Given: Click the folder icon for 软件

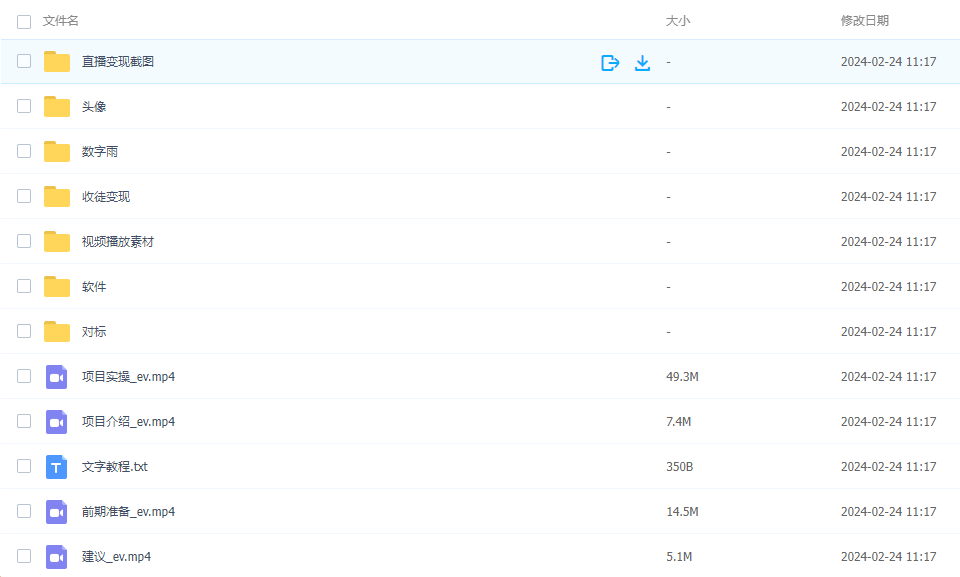Looking at the screenshot, I should (57, 287).
